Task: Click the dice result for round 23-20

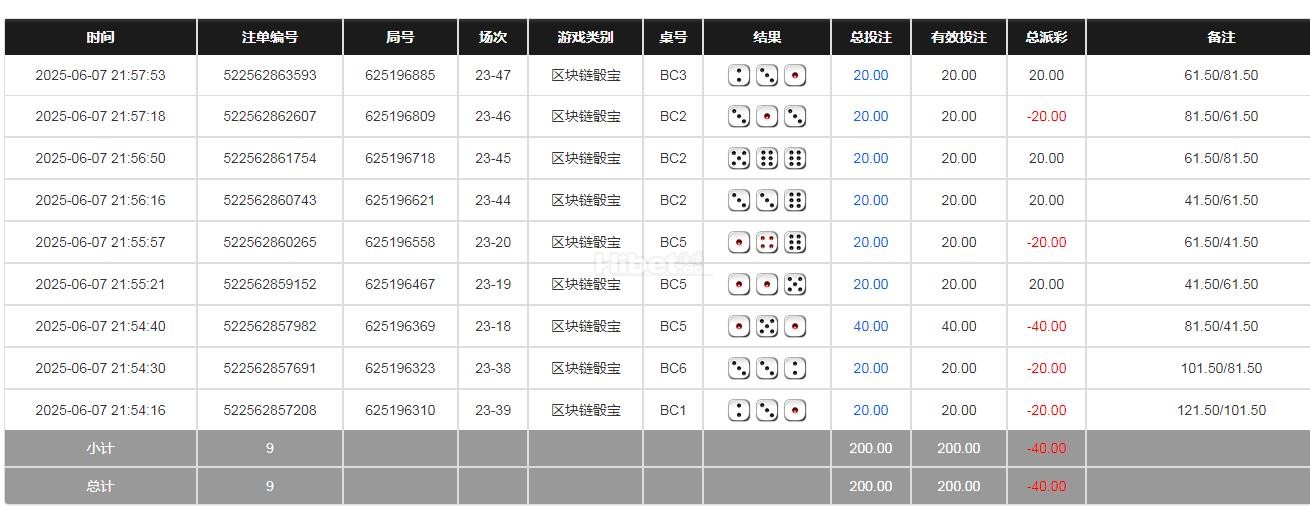Action: coord(767,243)
